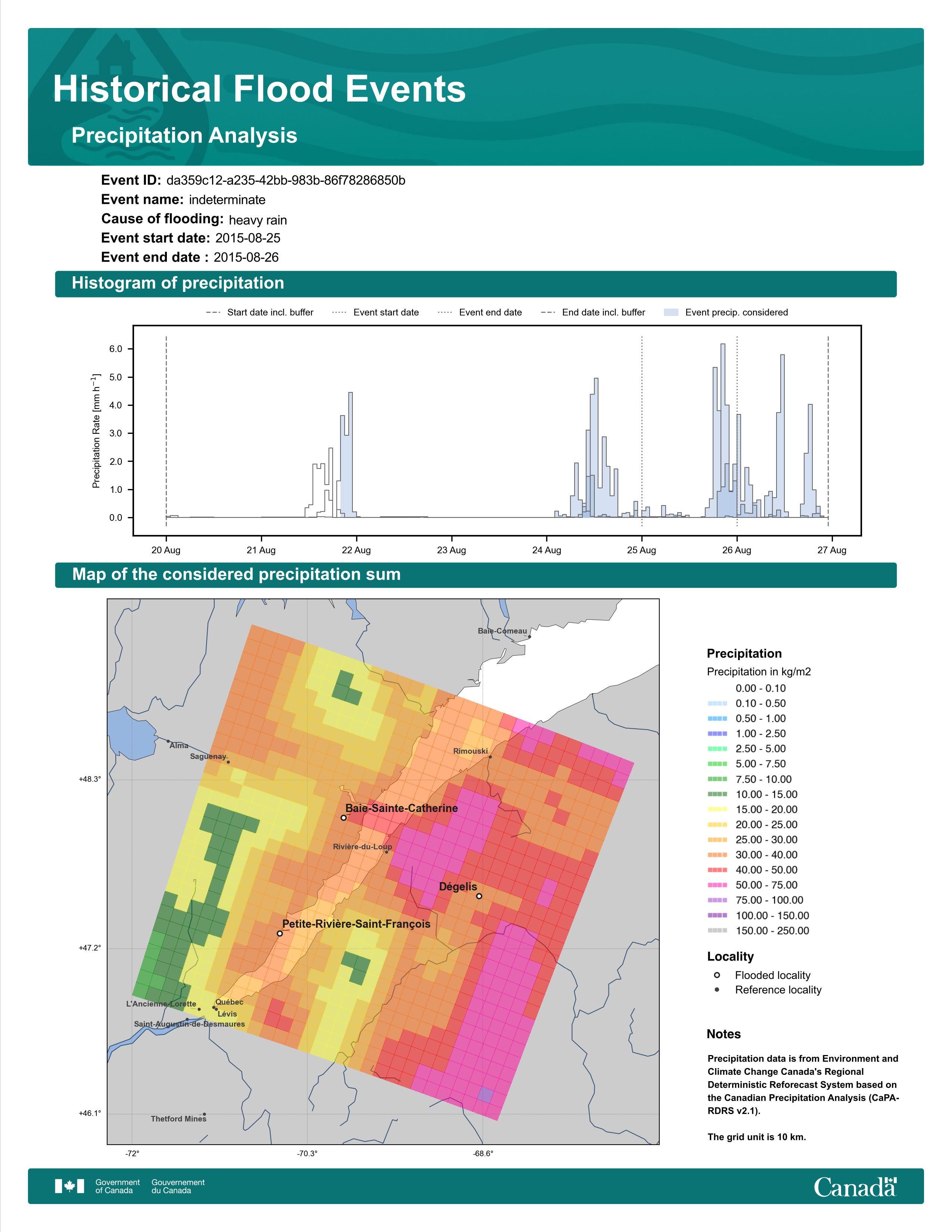Click the heavy rain cause value
This screenshot has height=1232, width=952.
[x=258, y=220]
